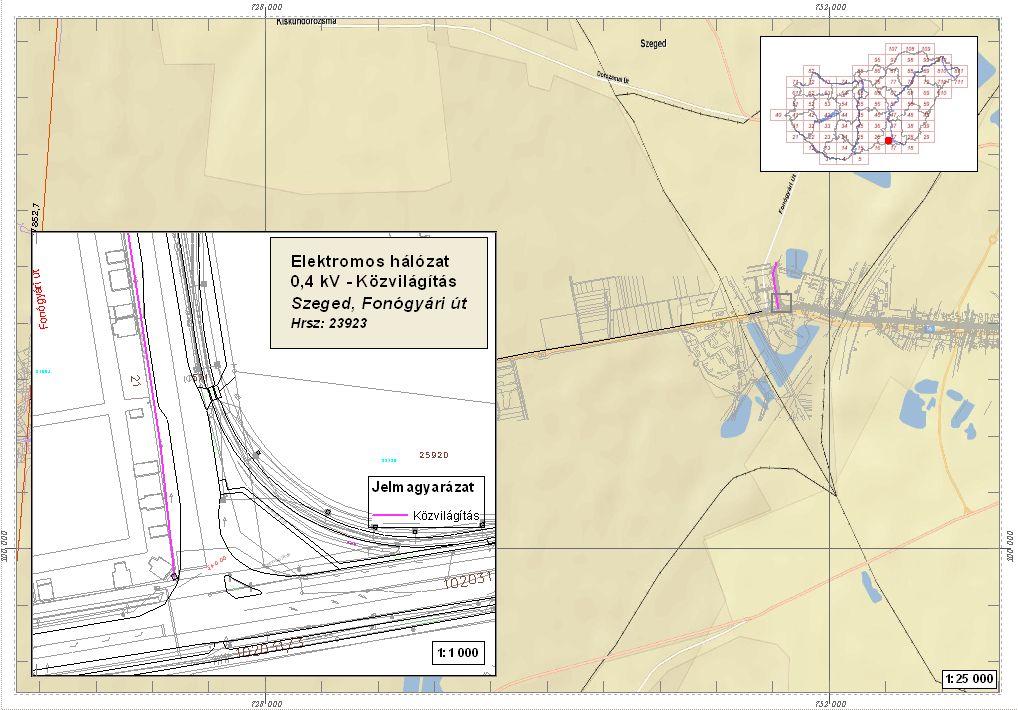Click the 'Jelmagyarázat' legend heading

[x=423, y=487]
